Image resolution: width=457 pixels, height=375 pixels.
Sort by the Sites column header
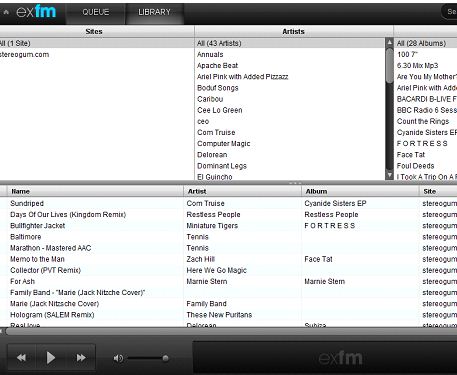click(94, 31)
